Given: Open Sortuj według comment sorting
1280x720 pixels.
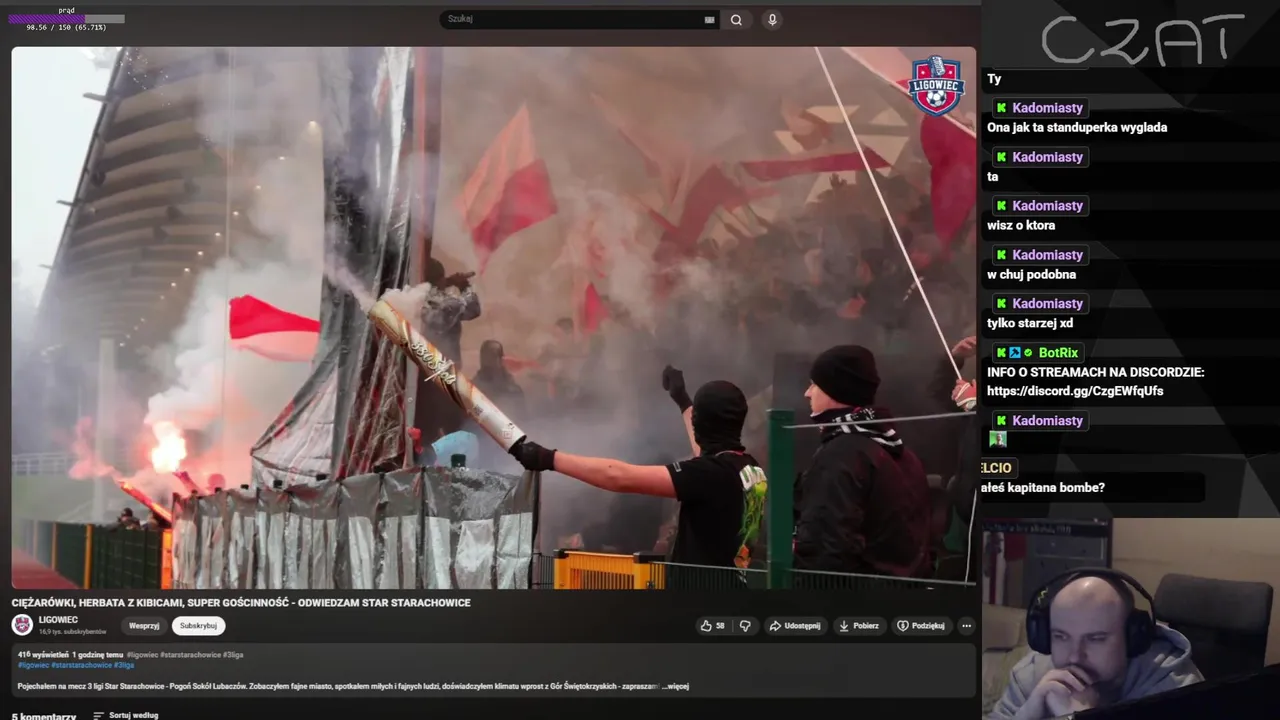Looking at the screenshot, I should click(x=125, y=716).
